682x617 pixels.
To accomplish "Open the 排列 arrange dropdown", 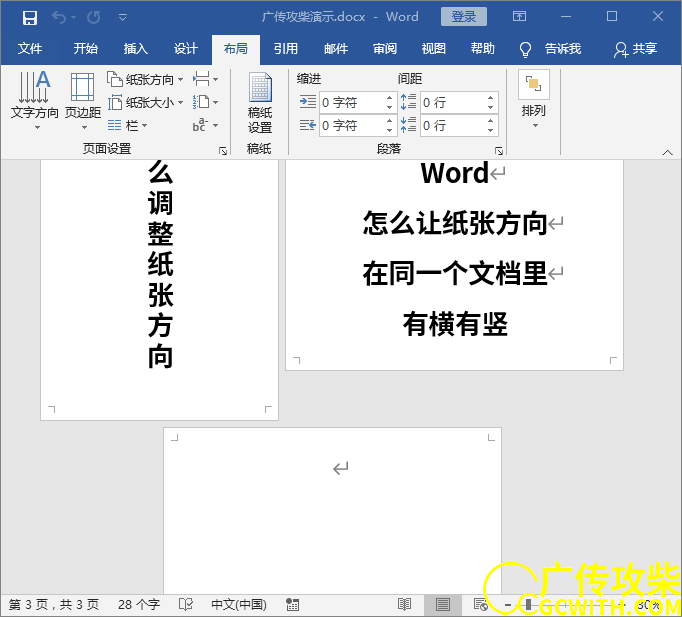I will click(x=534, y=100).
